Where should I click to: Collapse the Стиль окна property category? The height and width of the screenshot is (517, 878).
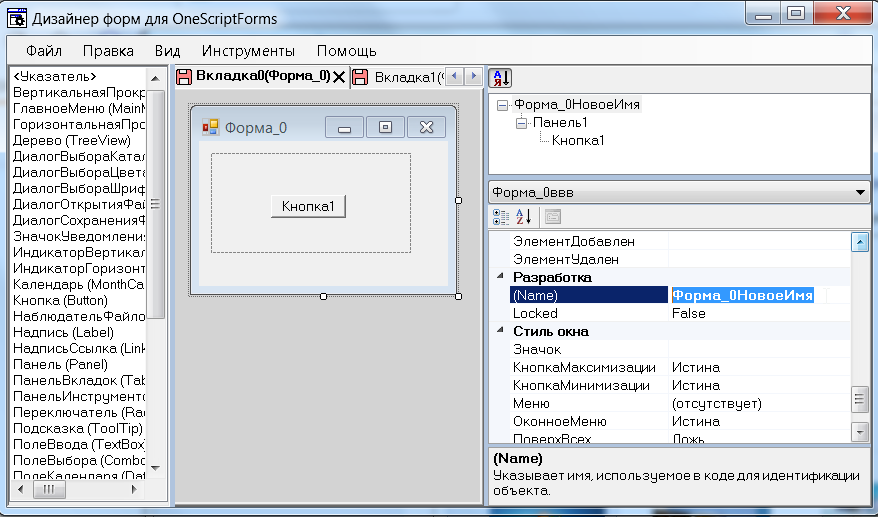[x=500, y=331]
